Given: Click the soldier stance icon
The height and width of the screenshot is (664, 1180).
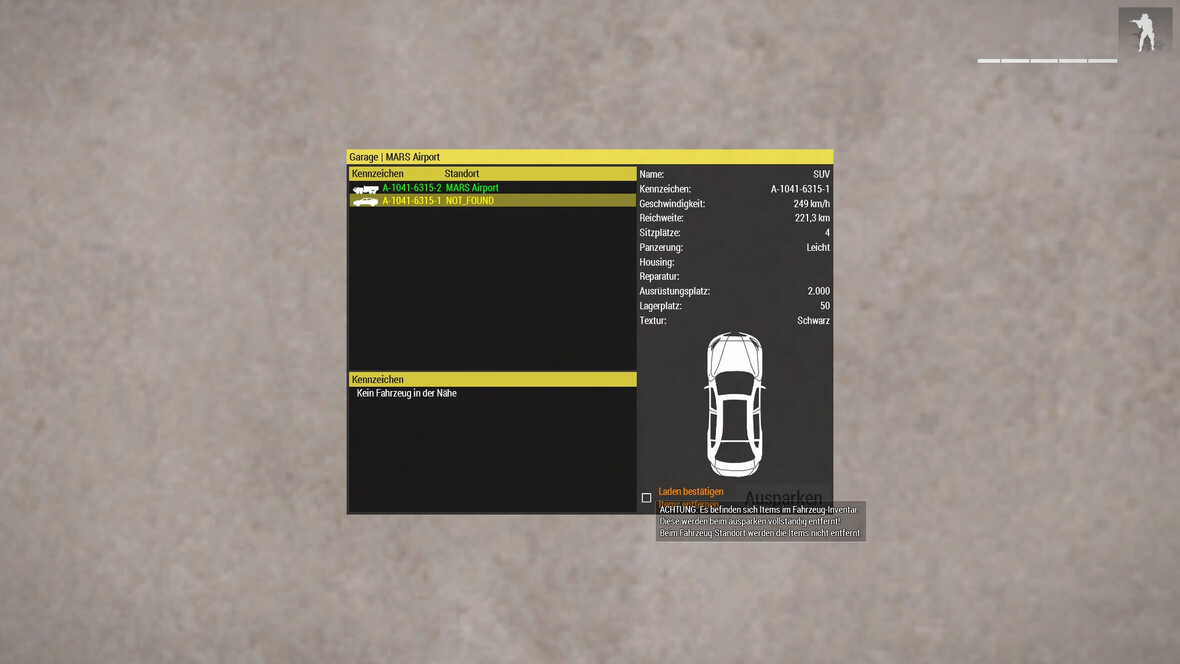Looking at the screenshot, I should (1145, 32).
